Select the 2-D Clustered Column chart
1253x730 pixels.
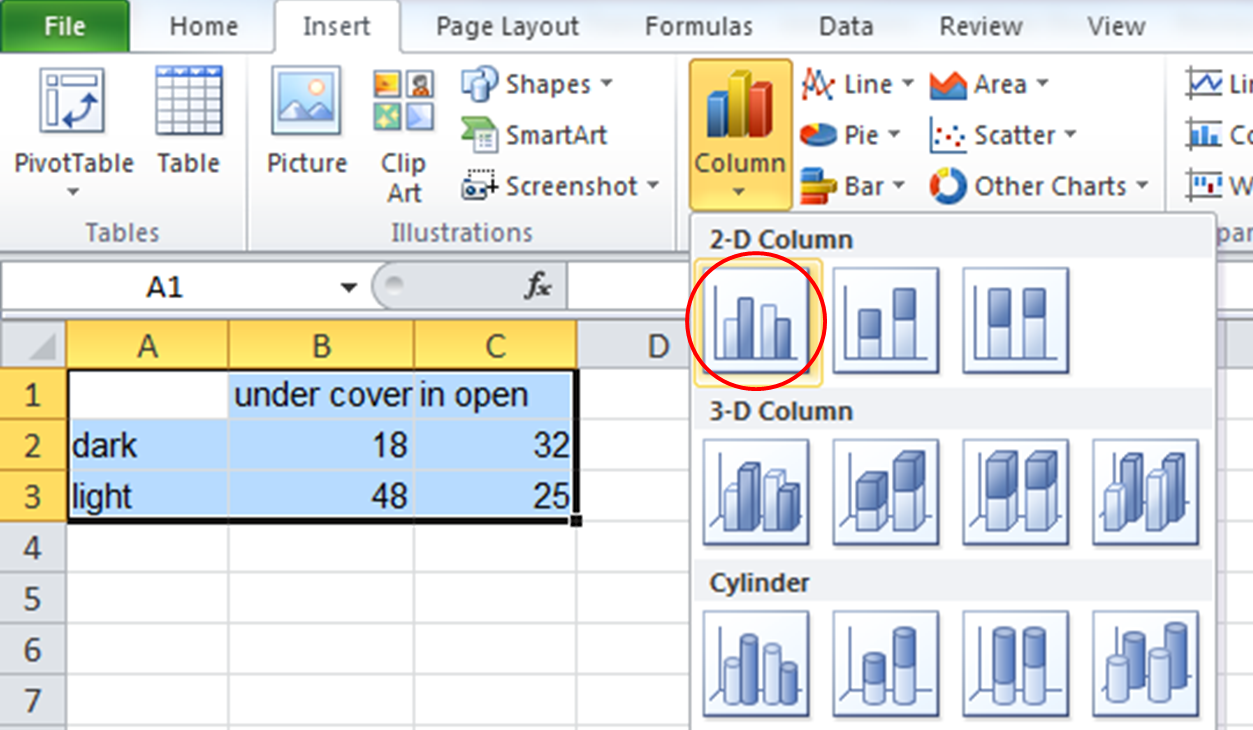point(756,321)
